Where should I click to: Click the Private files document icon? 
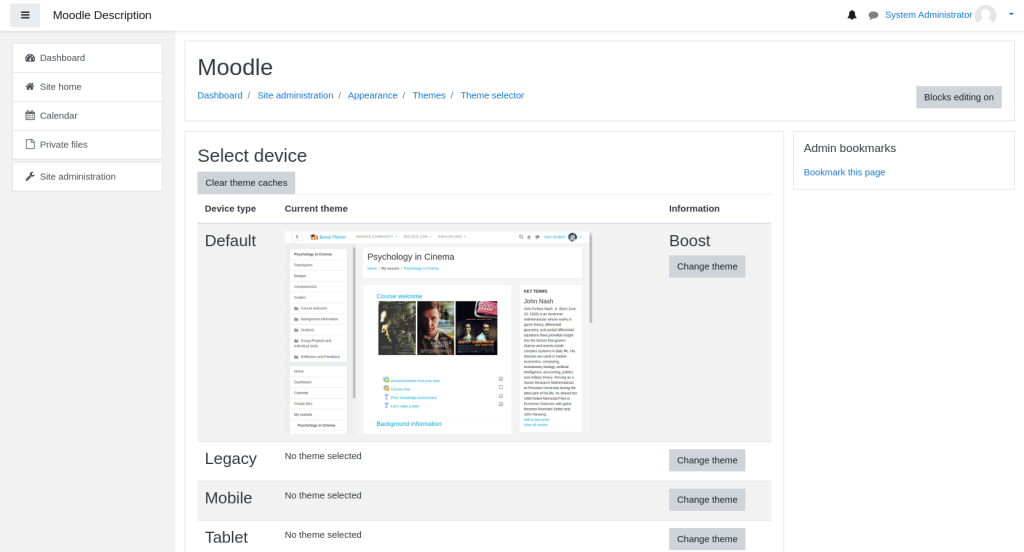[30, 145]
